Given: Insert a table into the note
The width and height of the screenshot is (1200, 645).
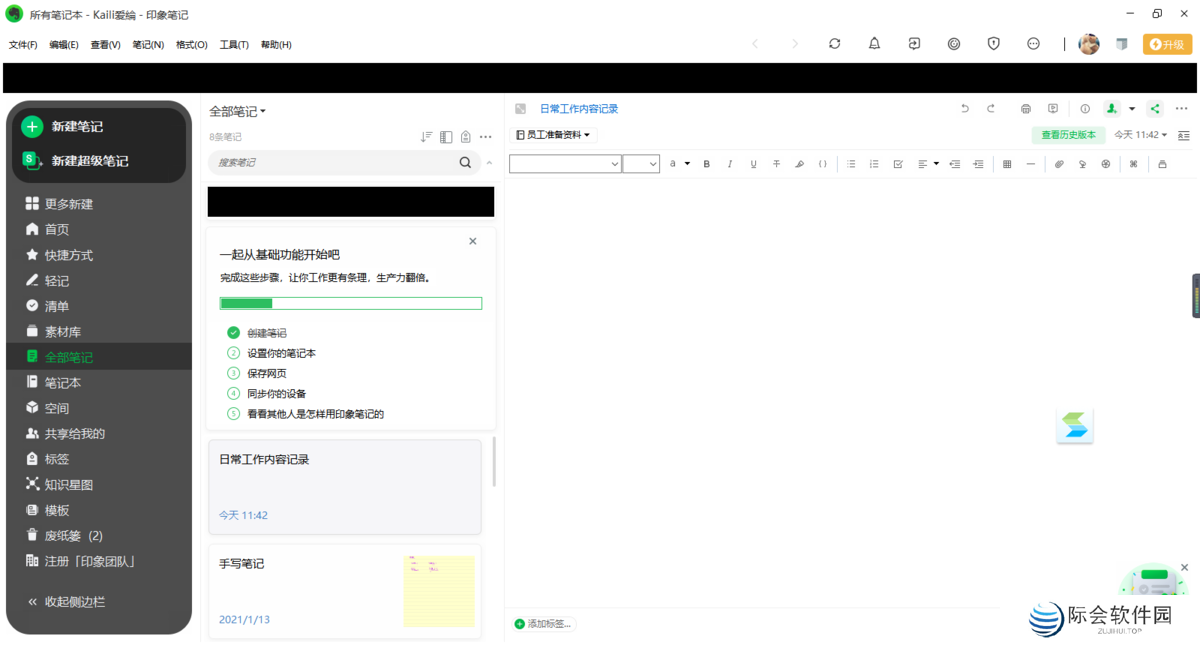Looking at the screenshot, I should click(1007, 164).
